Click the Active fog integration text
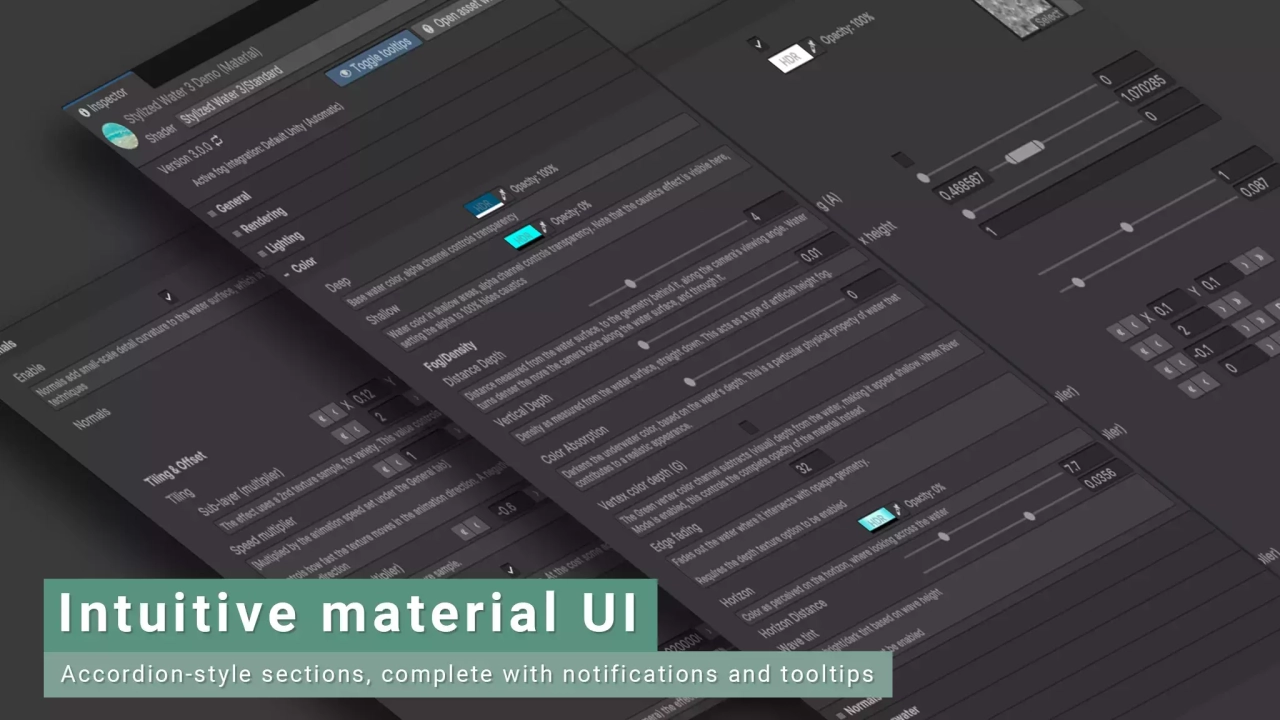 268,145
